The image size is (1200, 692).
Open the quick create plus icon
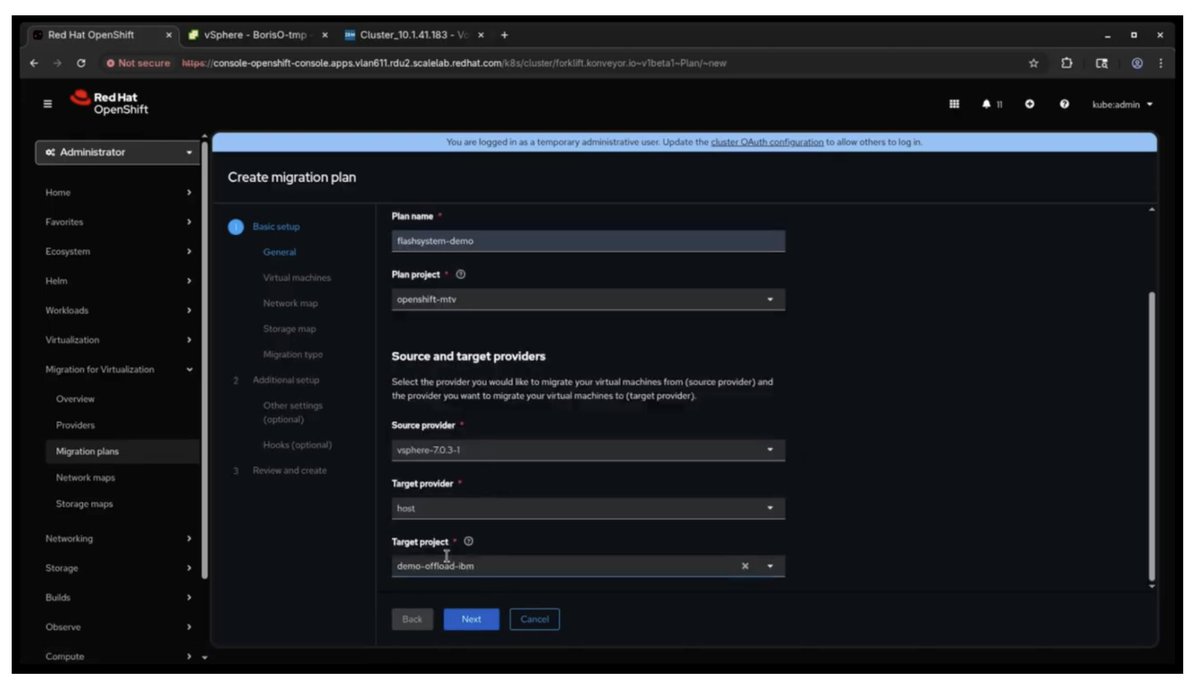pyautogui.click(x=1029, y=104)
